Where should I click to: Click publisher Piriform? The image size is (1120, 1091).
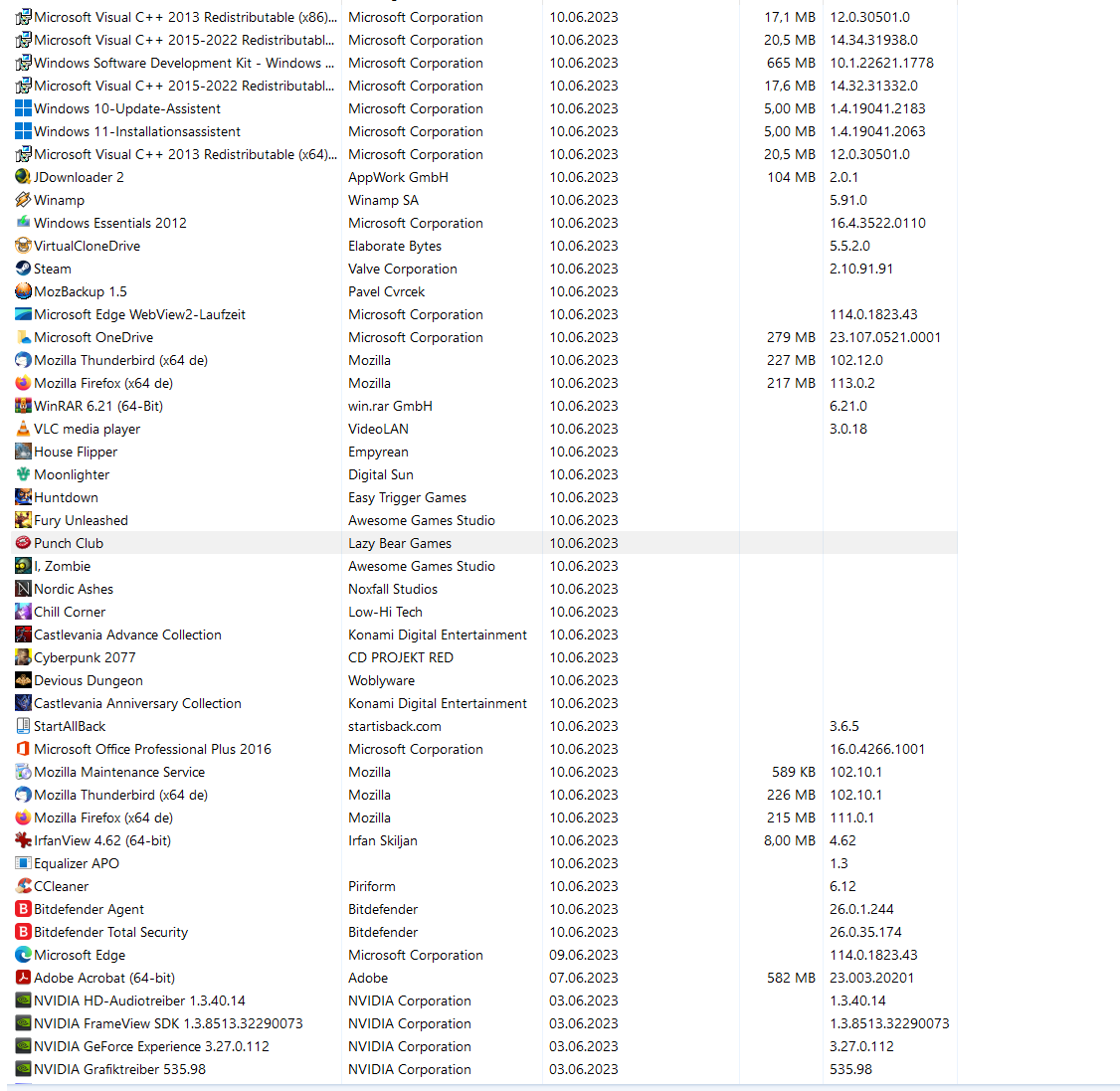[x=371, y=885]
